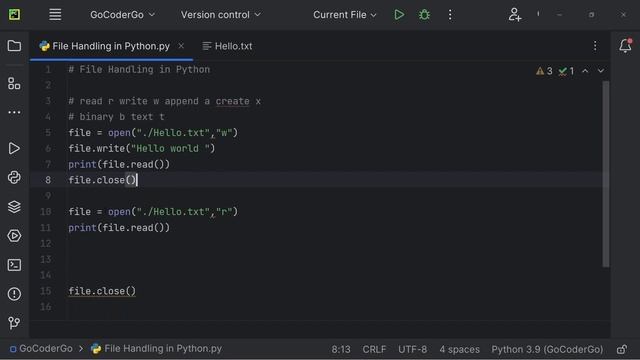Click print(file.read()) on line 7
The height and width of the screenshot is (360, 640).
click(119, 164)
